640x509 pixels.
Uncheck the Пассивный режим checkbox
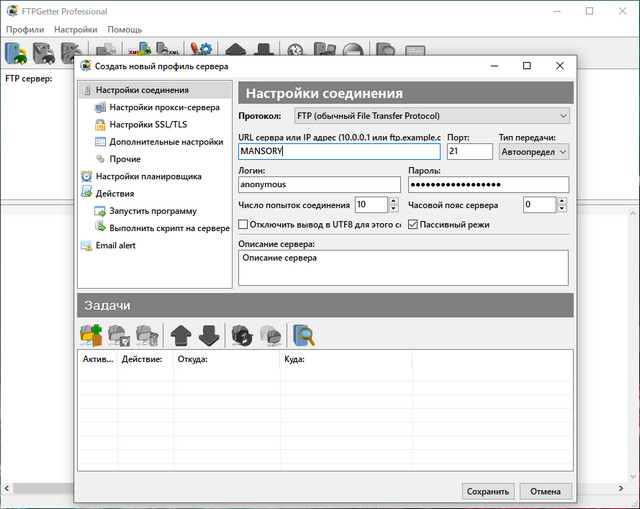pos(413,225)
